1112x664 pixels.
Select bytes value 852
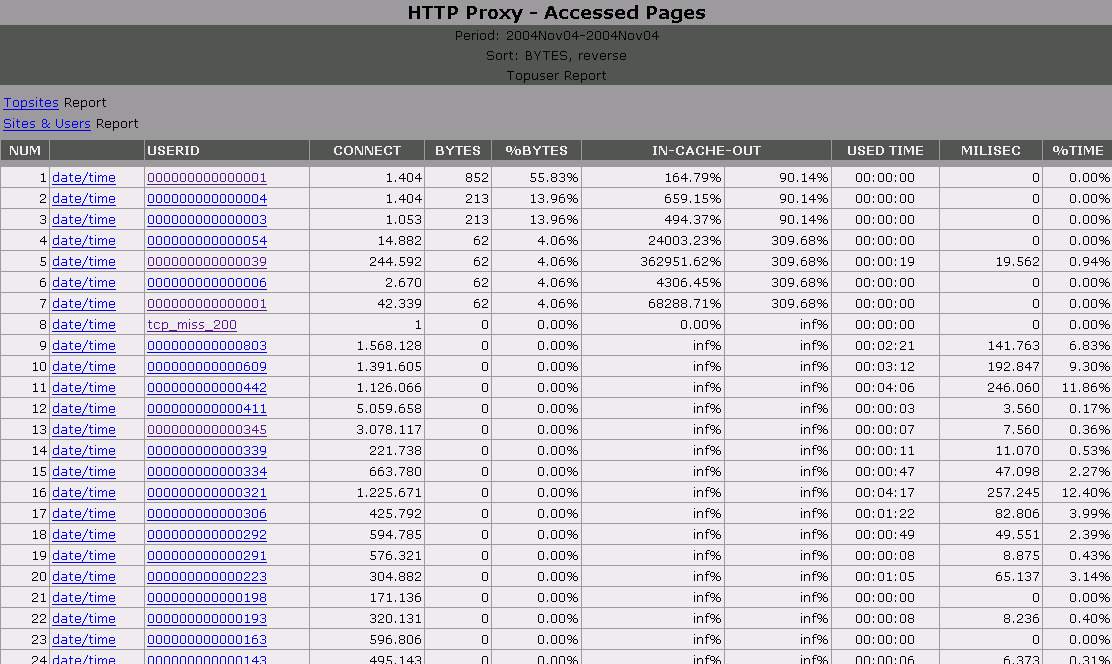(x=458, y=177)
